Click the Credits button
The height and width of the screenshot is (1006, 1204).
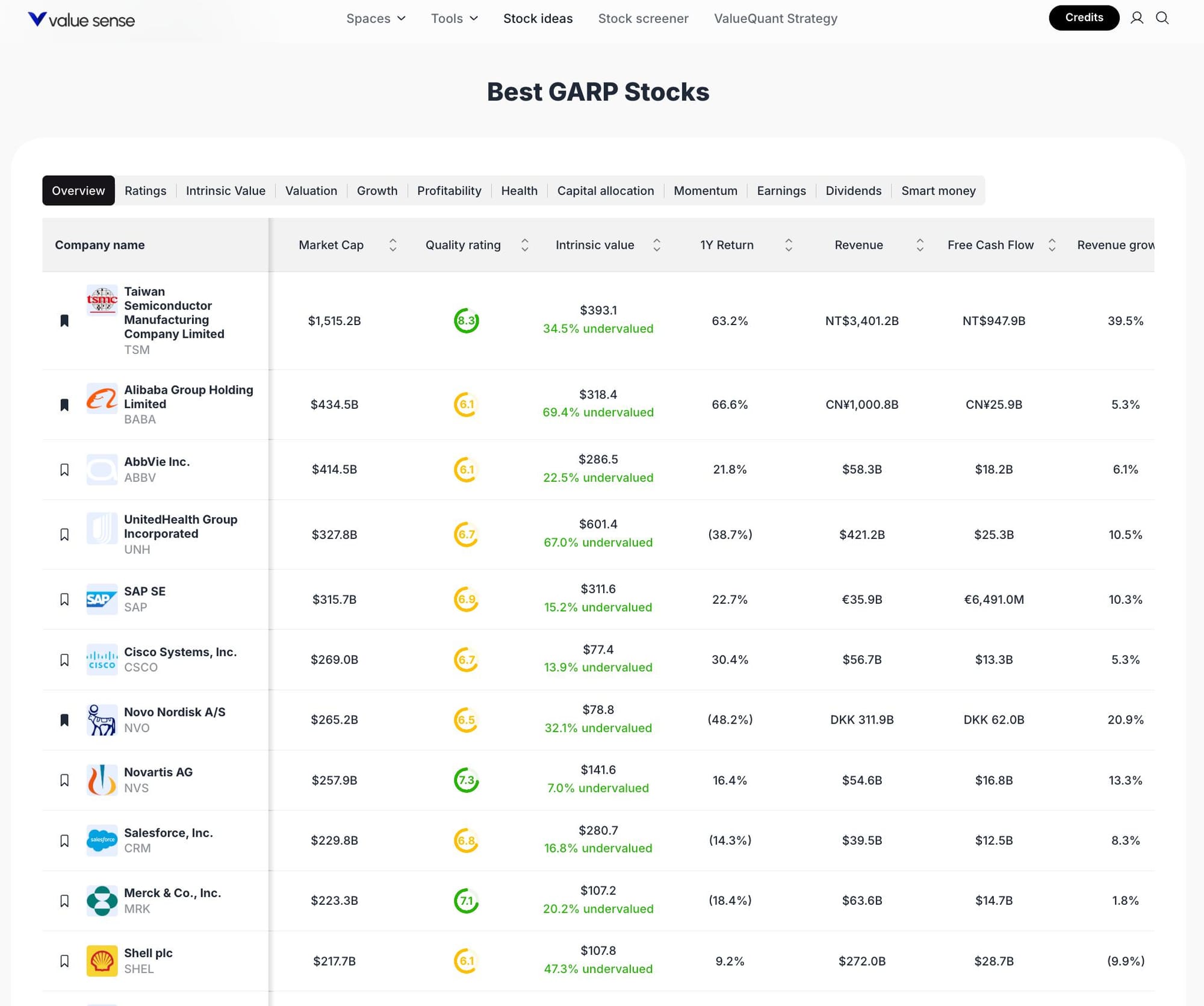pyautogui.click(x=1084, y=17)
